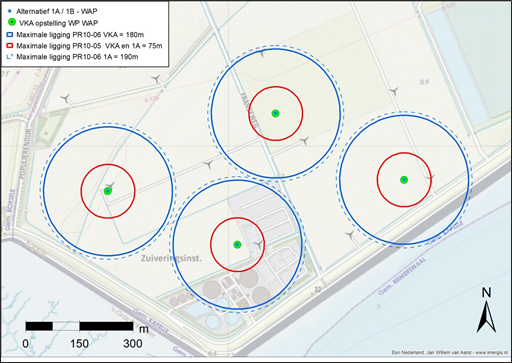Click the wind turbine symbol near label A-535
512x363 pixels.
click(156, 79)
